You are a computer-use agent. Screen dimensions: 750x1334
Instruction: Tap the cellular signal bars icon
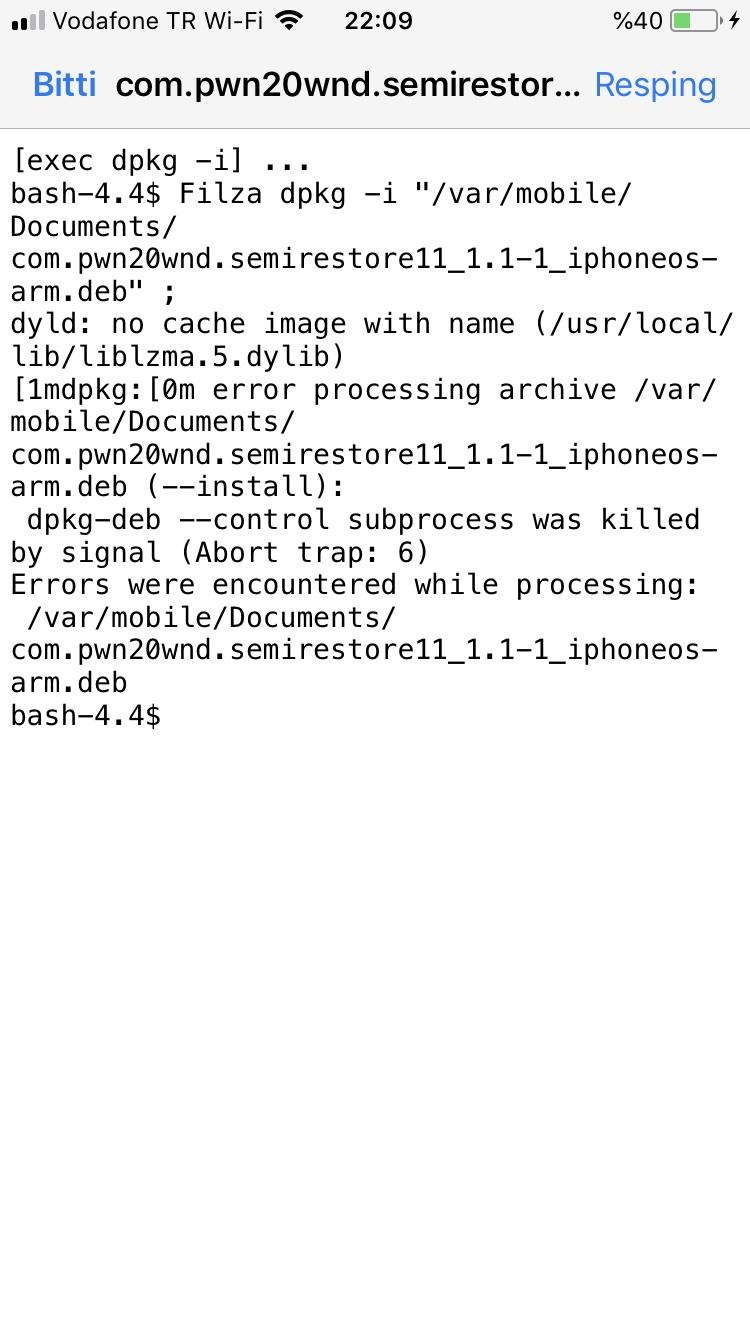(x=28, y=21)
